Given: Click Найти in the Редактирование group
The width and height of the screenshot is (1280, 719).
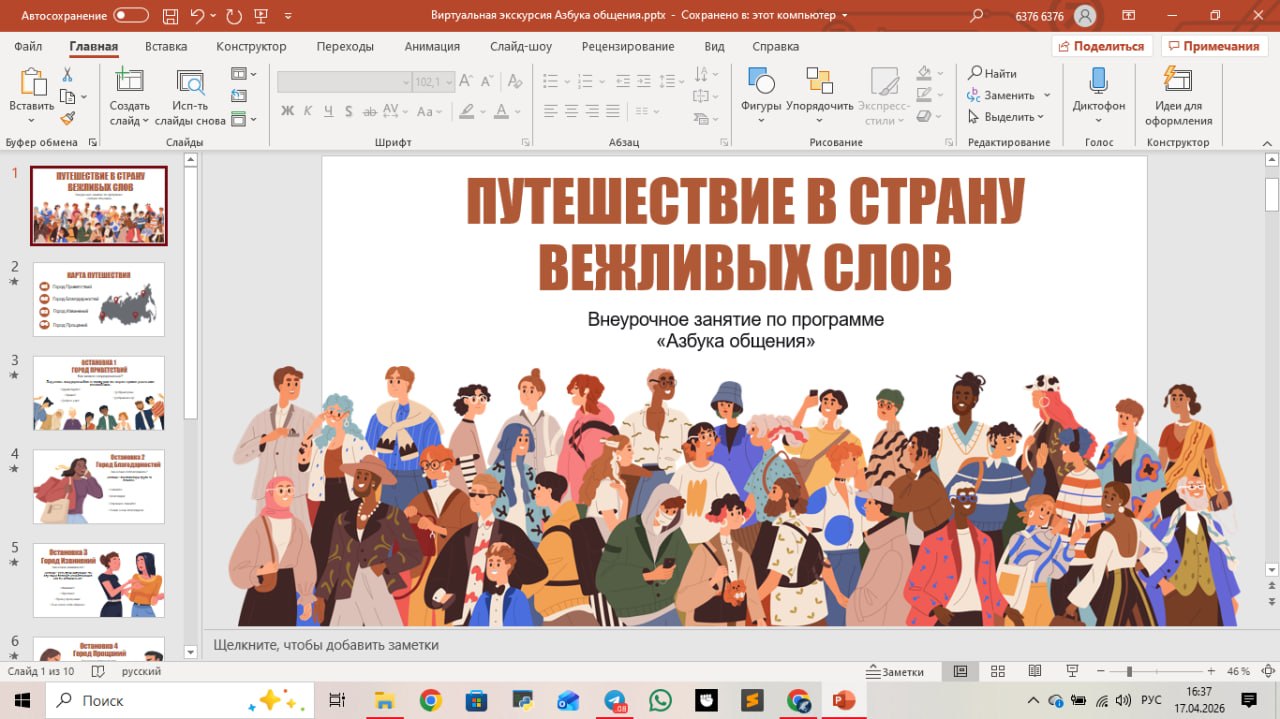Looking at the screenshot, I should [x=992, y=73].
